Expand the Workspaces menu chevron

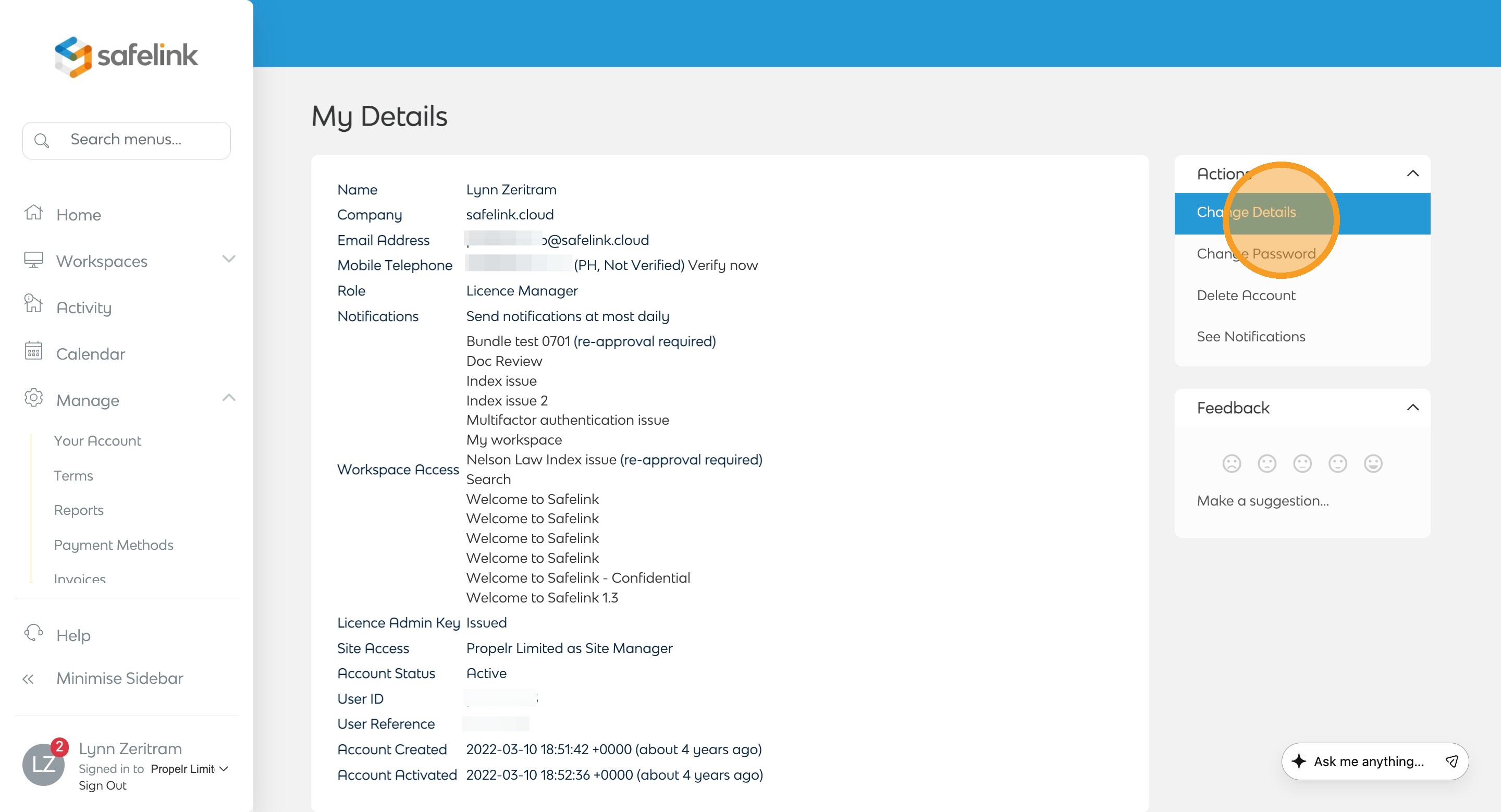pos(228,259)
